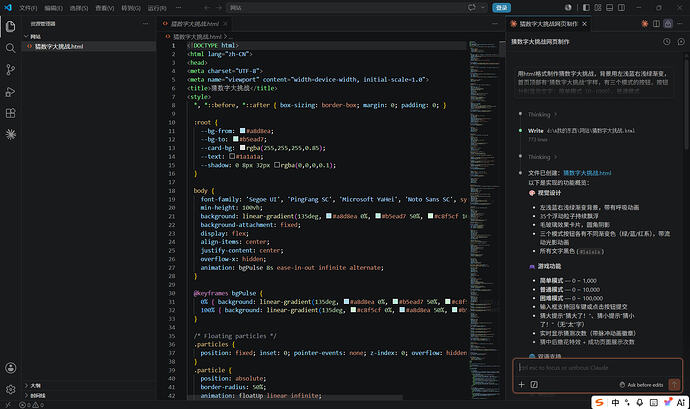The image size is (690, 409).
Task: Open the Accounts icon in activity bar
Action: 11,368
